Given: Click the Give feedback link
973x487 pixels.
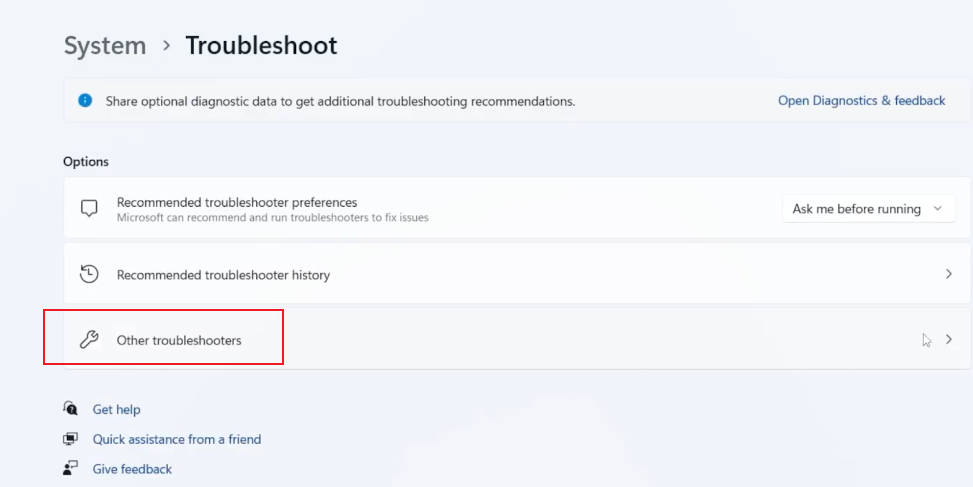Looking at the screenshot, I should pyautogui.click(x=132, y=469).
